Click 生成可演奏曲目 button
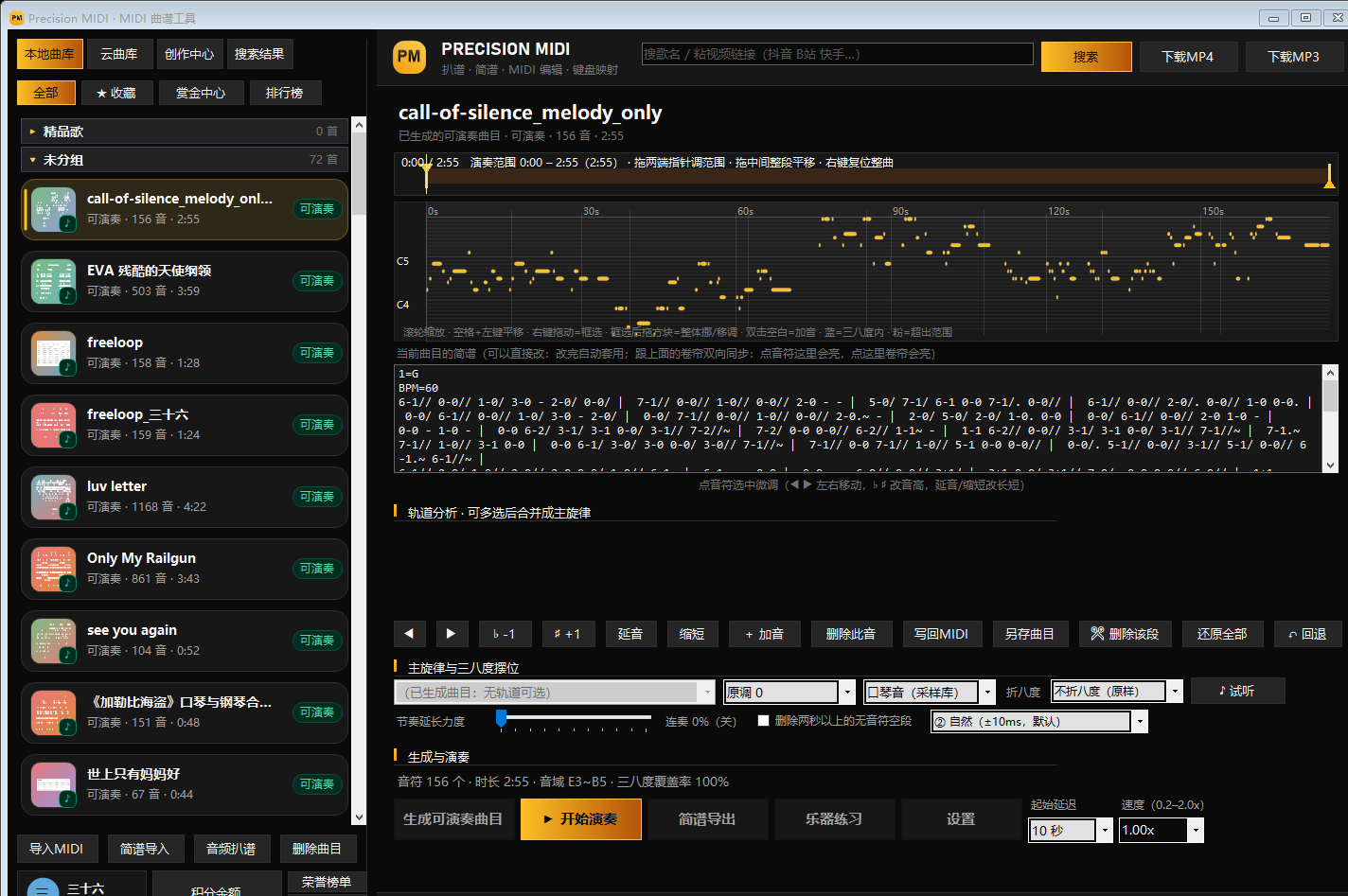The height and width of the screenshot is (896, 1348). 453,819
